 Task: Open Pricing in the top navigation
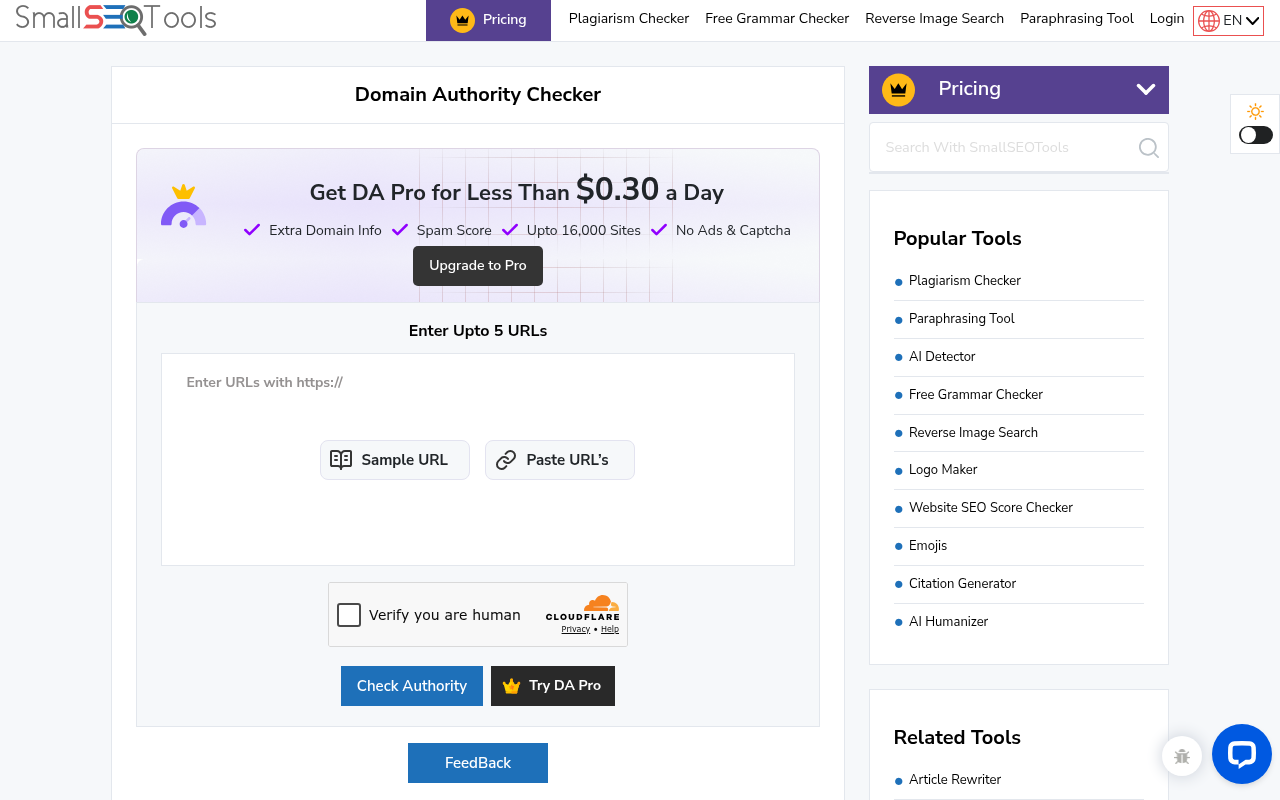488,20
